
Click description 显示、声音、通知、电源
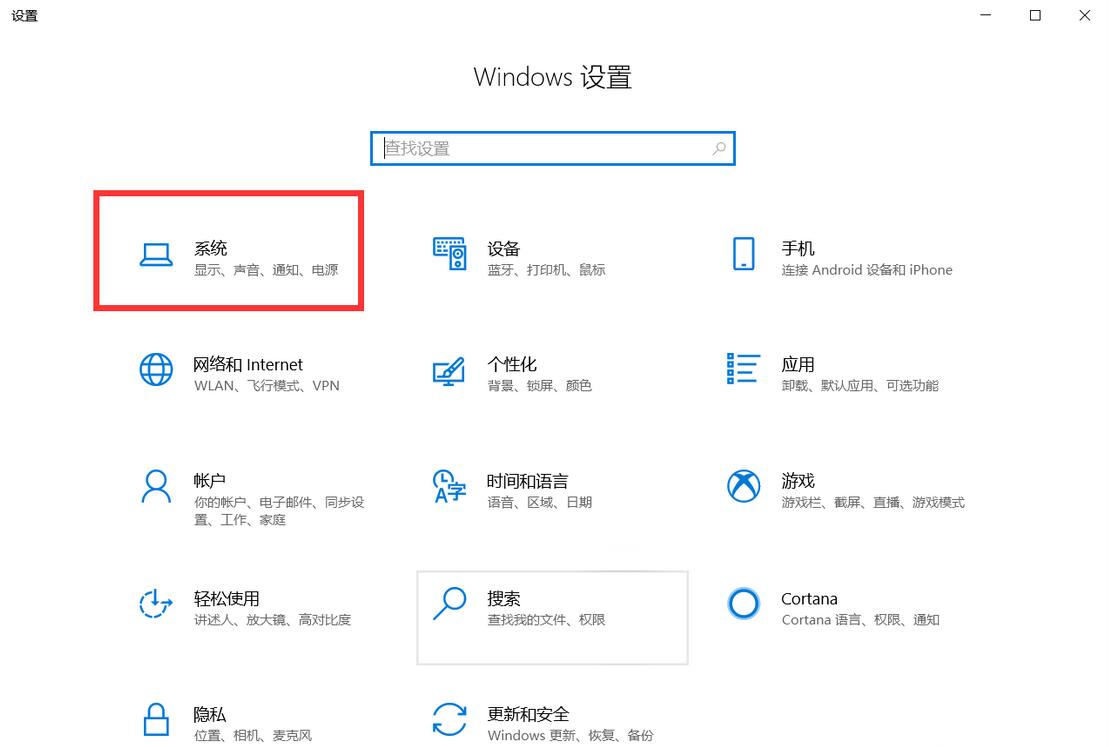coord(266,270)
